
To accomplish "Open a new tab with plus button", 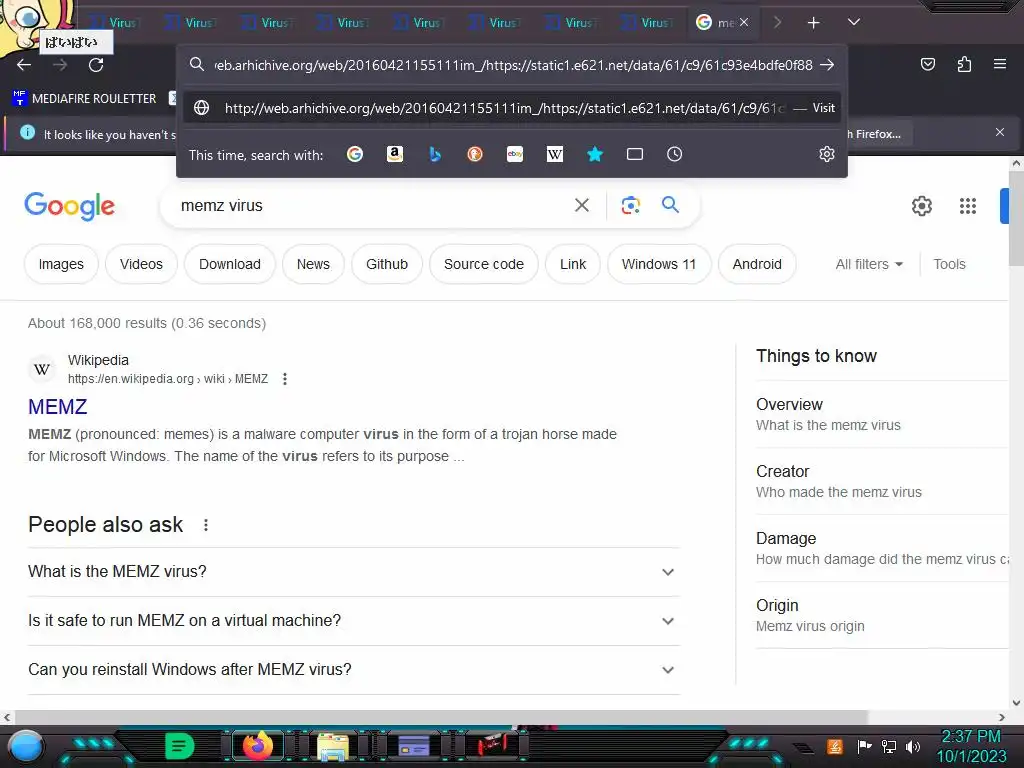I will [814, 23].
